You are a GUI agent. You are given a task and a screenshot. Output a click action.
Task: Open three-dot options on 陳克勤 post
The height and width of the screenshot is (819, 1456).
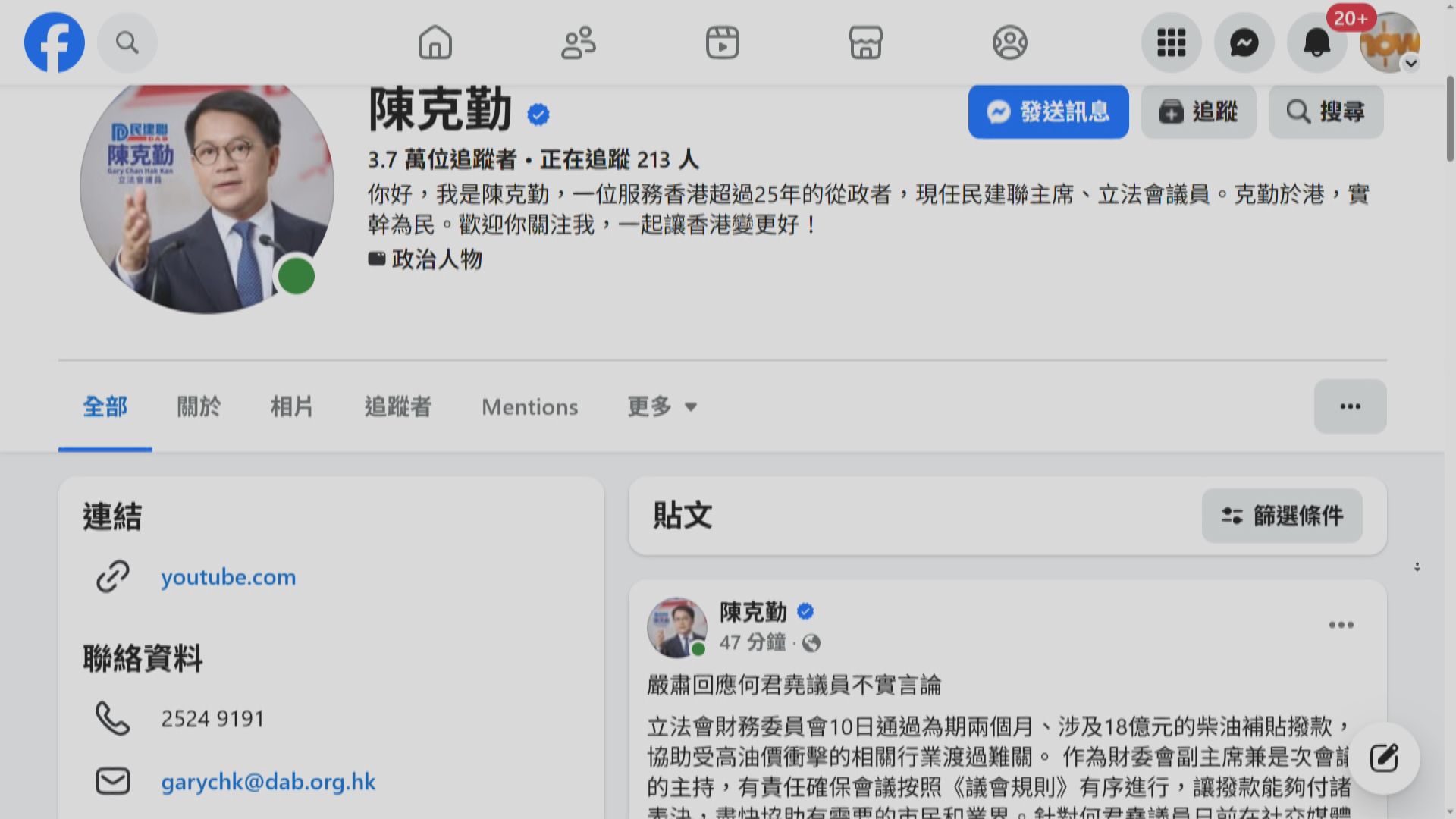[1341, 625]
